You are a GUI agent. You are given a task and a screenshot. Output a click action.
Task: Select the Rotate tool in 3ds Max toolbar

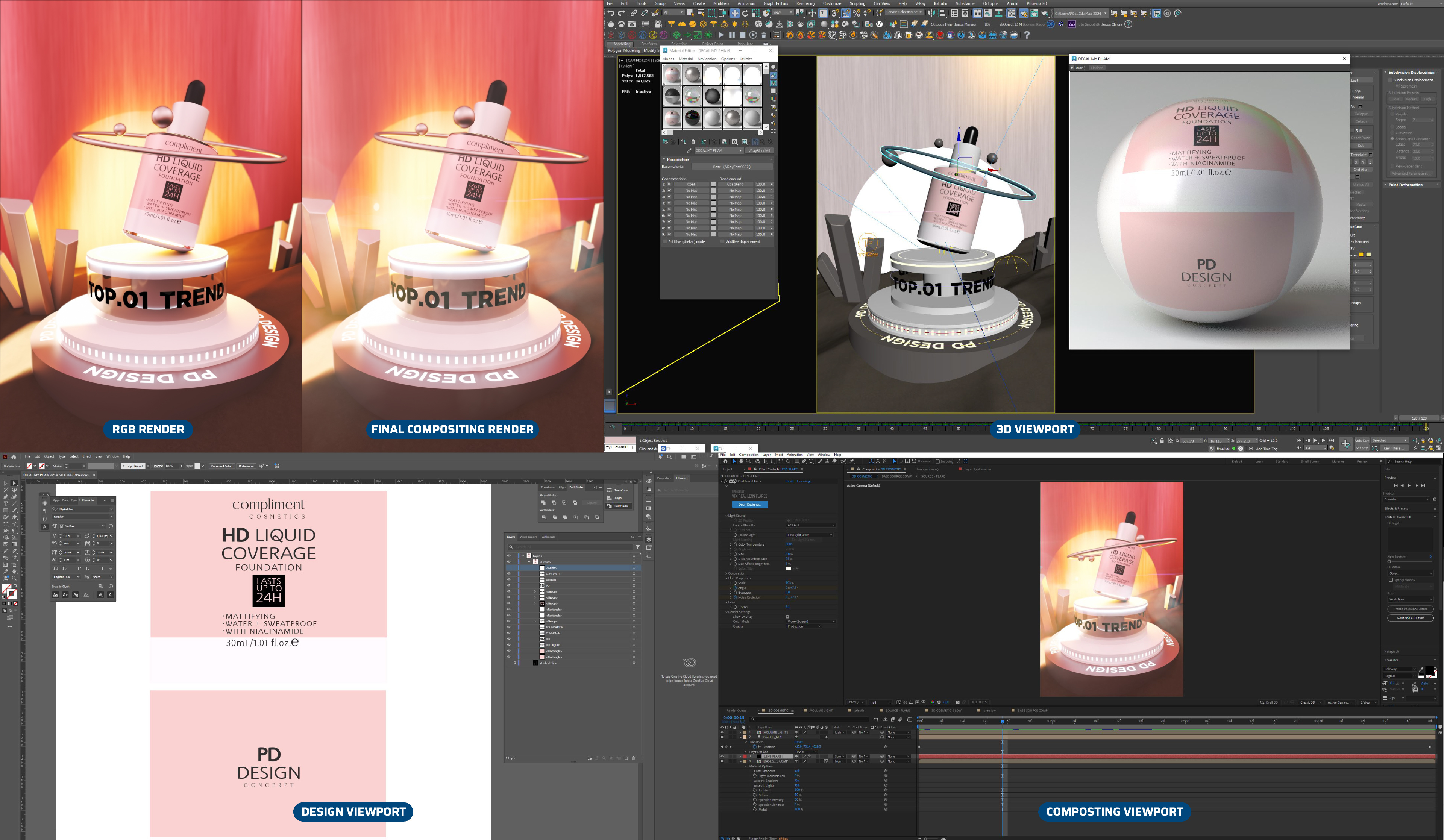pos(745,13)
